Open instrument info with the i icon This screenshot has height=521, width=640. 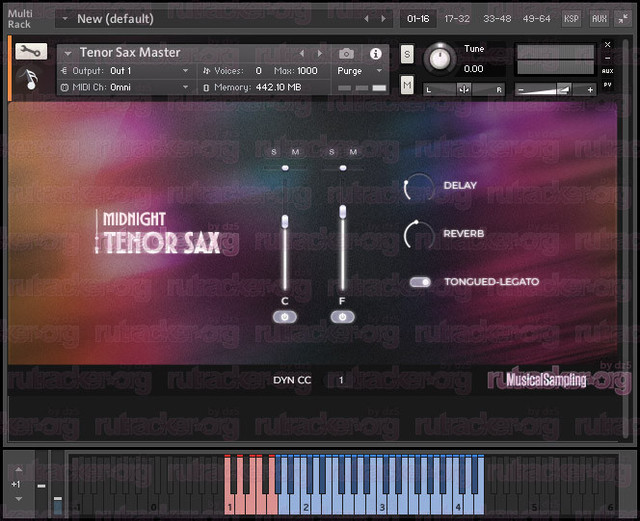pos(376,53)
